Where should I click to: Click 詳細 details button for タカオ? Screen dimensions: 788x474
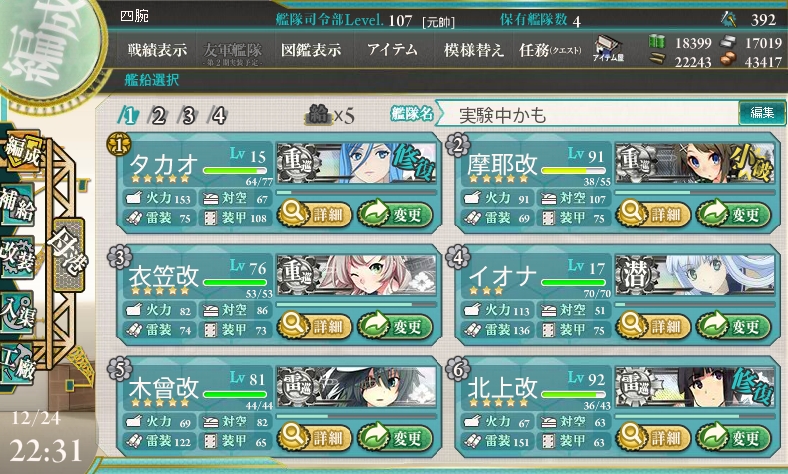click(315, 214)
